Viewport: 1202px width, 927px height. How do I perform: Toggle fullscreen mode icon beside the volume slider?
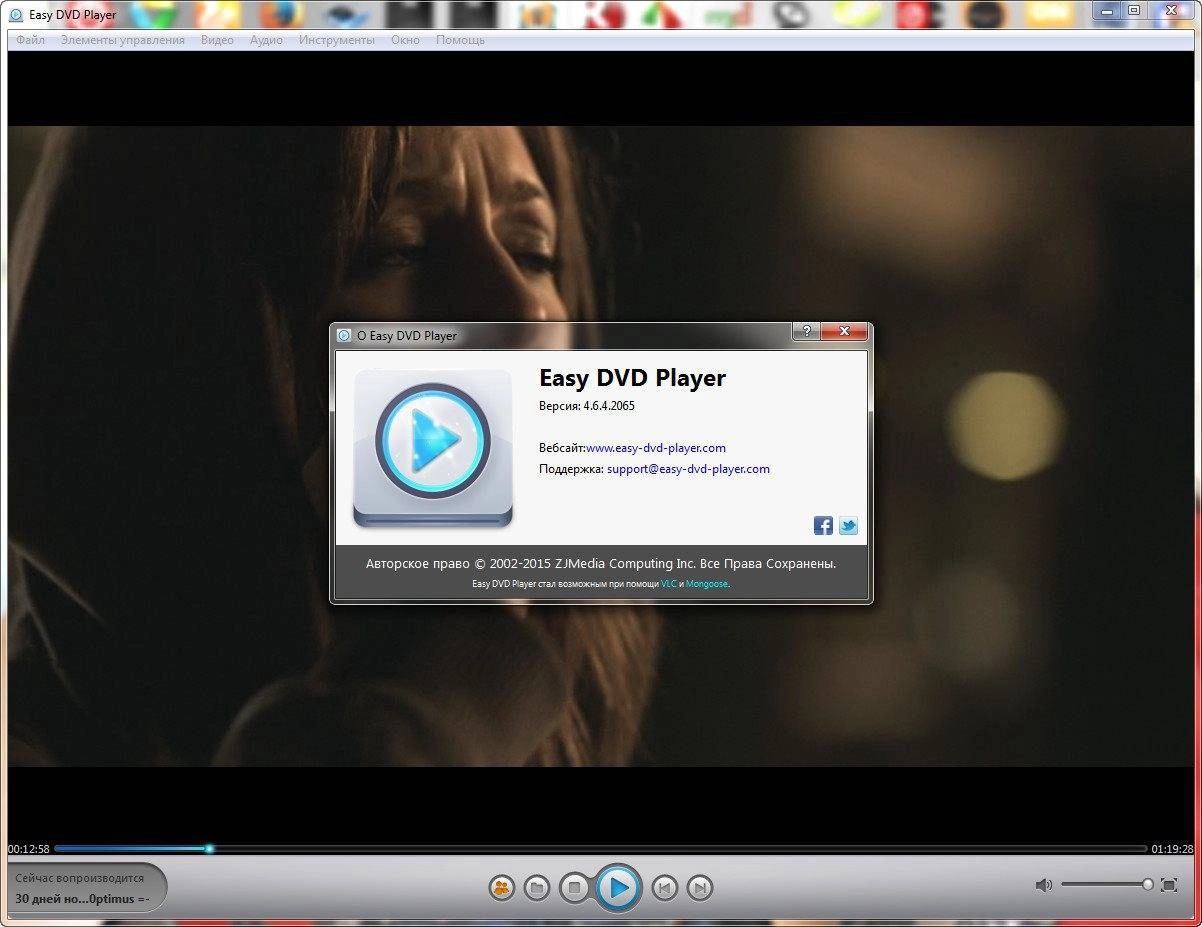pos(1169,885)
